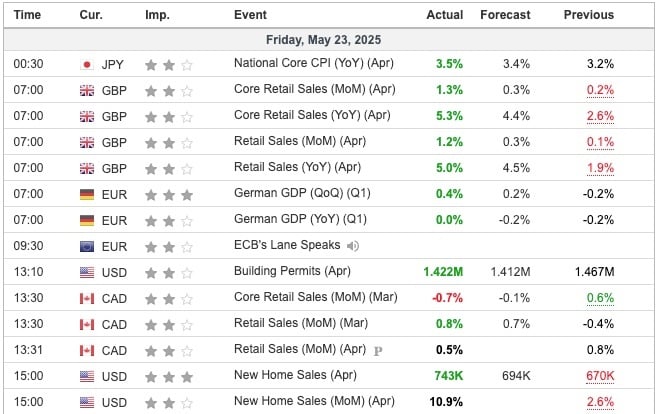656x414 pixels.
Task: Click the importance stars for National Core CPI
Action: (169, 65)
